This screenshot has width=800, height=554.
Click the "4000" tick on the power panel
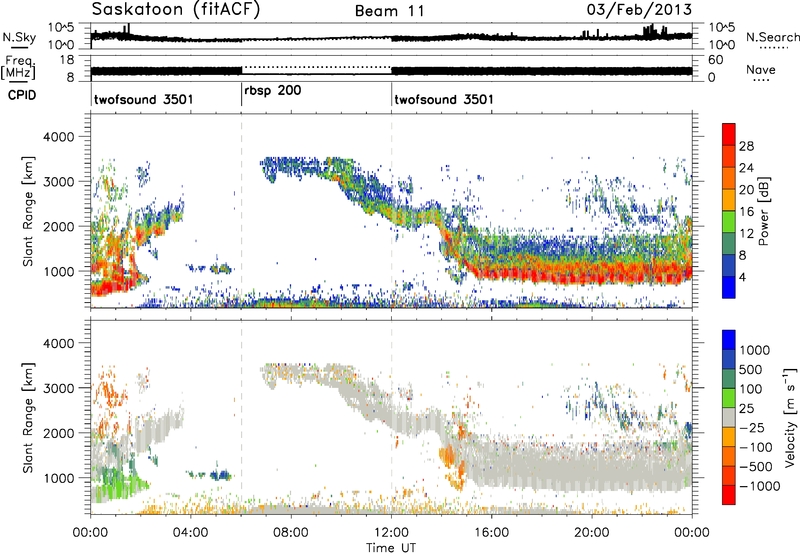point(58,137)
